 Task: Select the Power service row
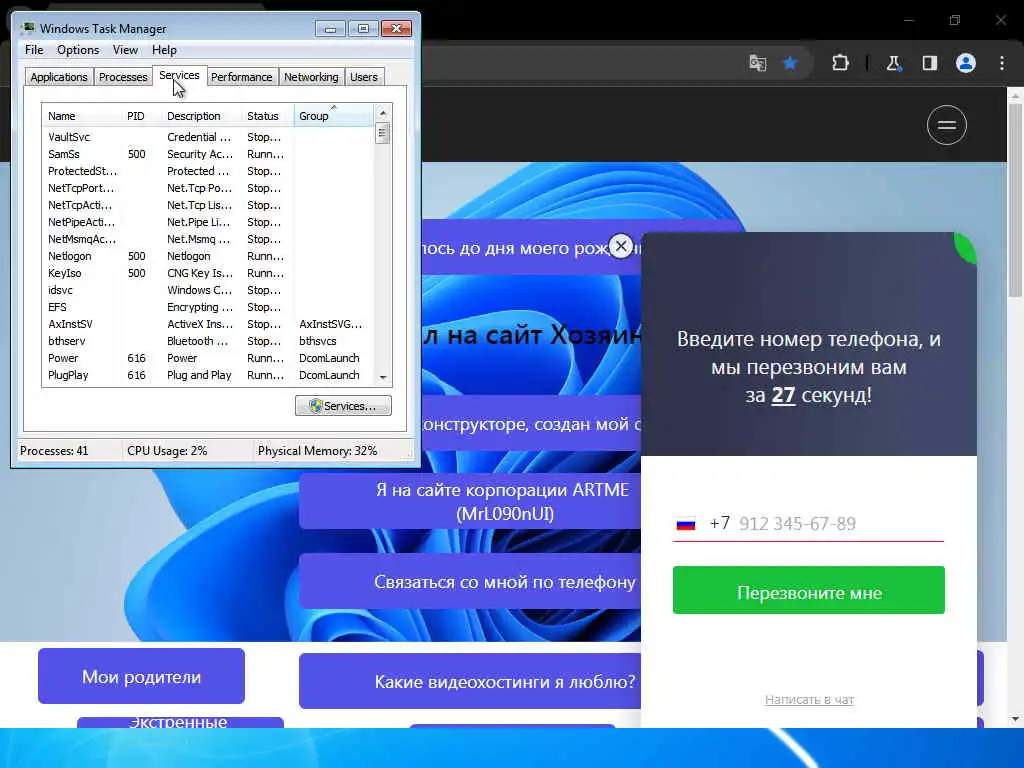point(208,358)
